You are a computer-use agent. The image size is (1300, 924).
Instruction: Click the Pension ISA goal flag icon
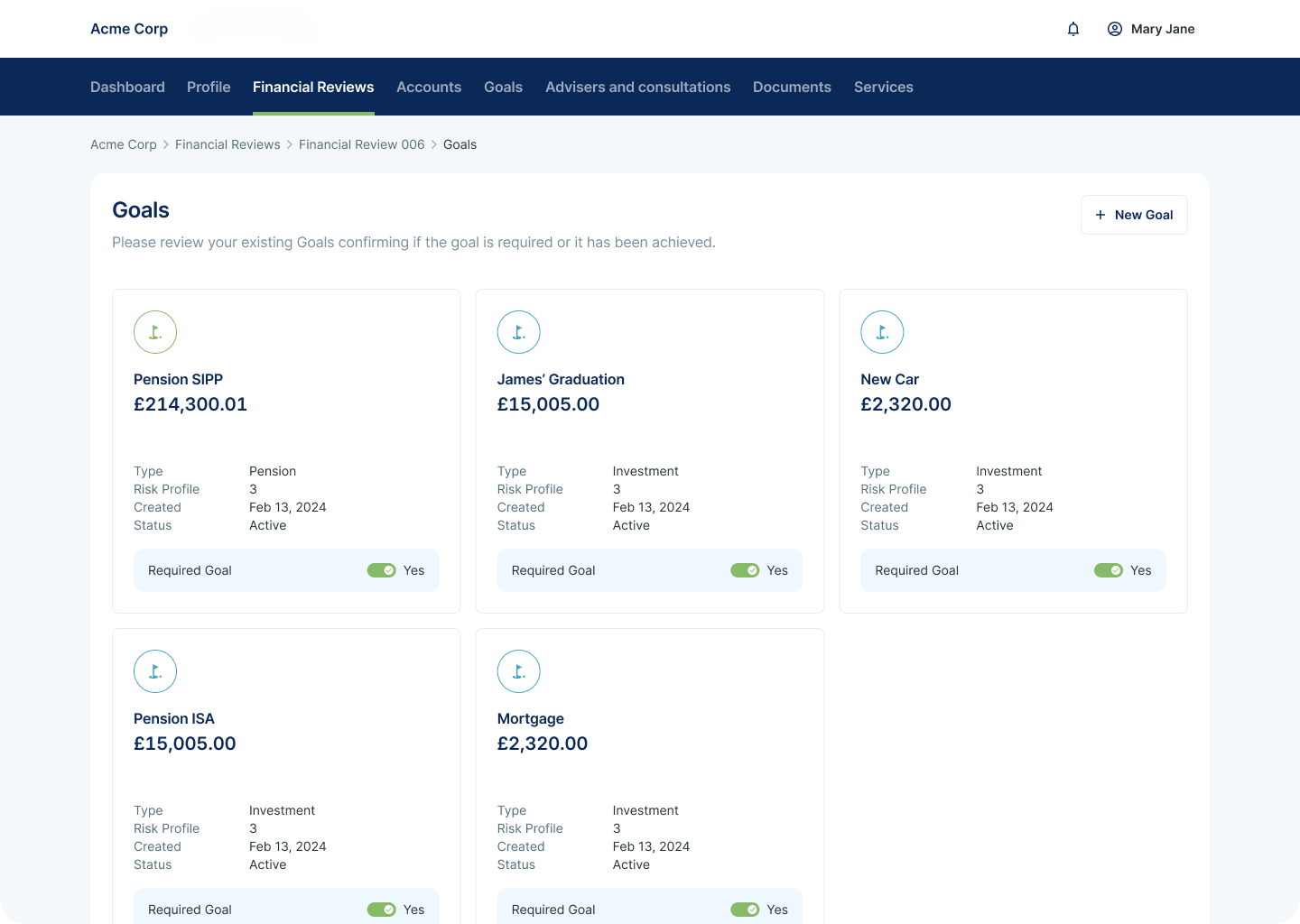pos(155,671)
